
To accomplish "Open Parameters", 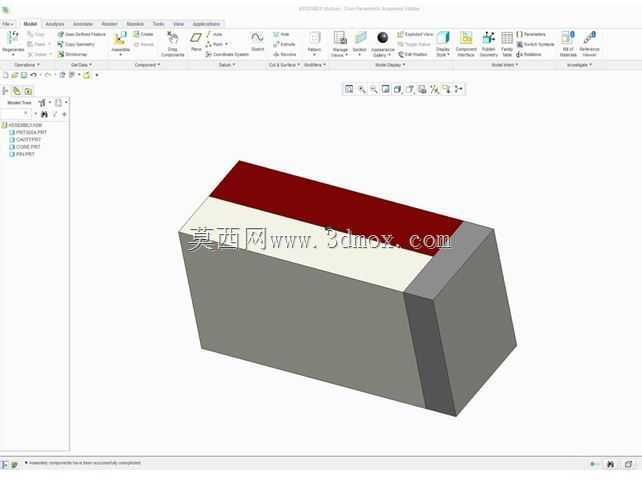I will pyautogui.click(x=531, y=34).
